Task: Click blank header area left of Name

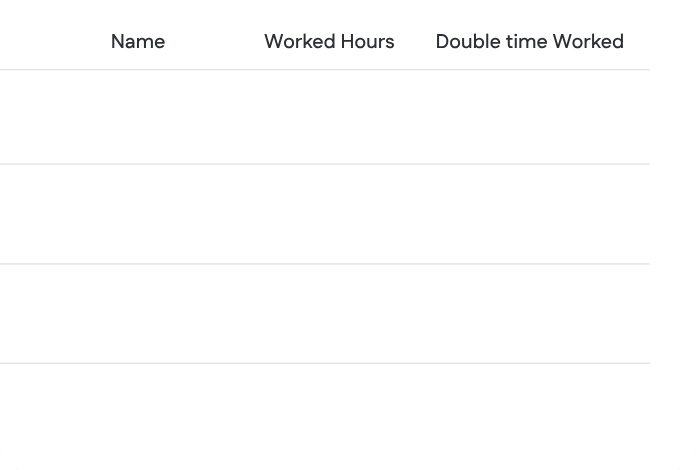Action: tap(40, 42)
